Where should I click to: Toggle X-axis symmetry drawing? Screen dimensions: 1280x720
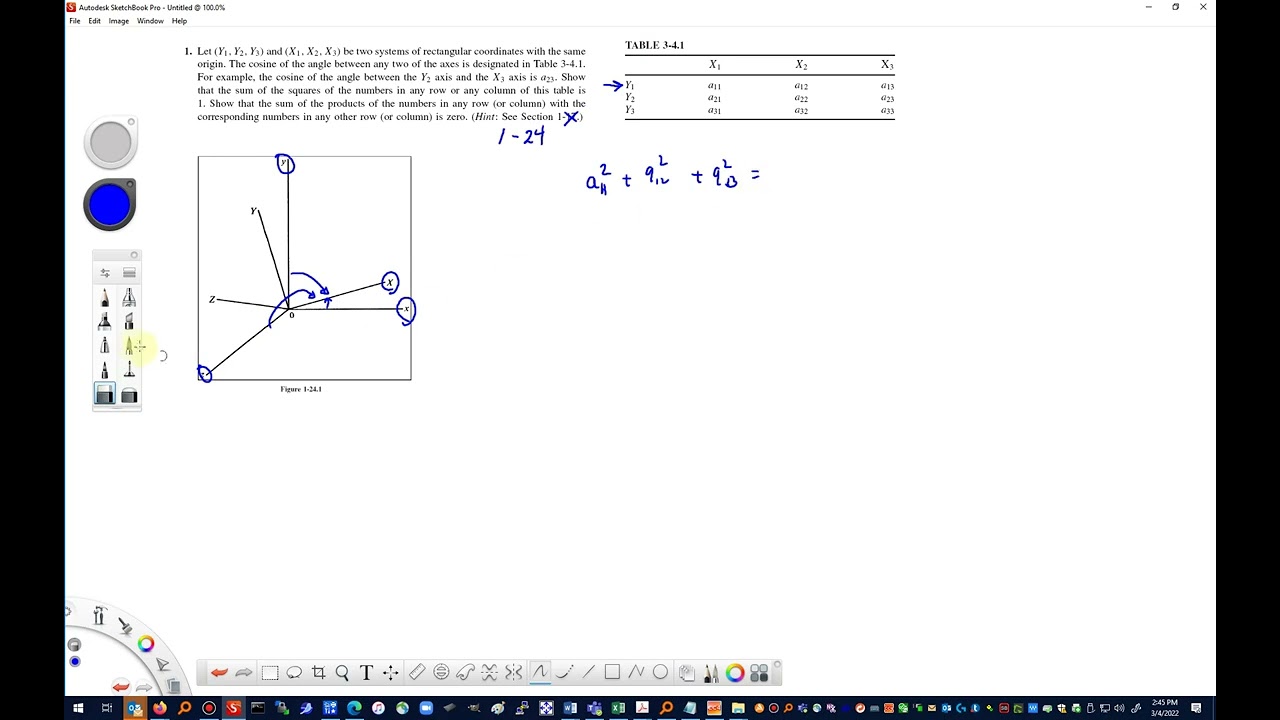point(490,673)
